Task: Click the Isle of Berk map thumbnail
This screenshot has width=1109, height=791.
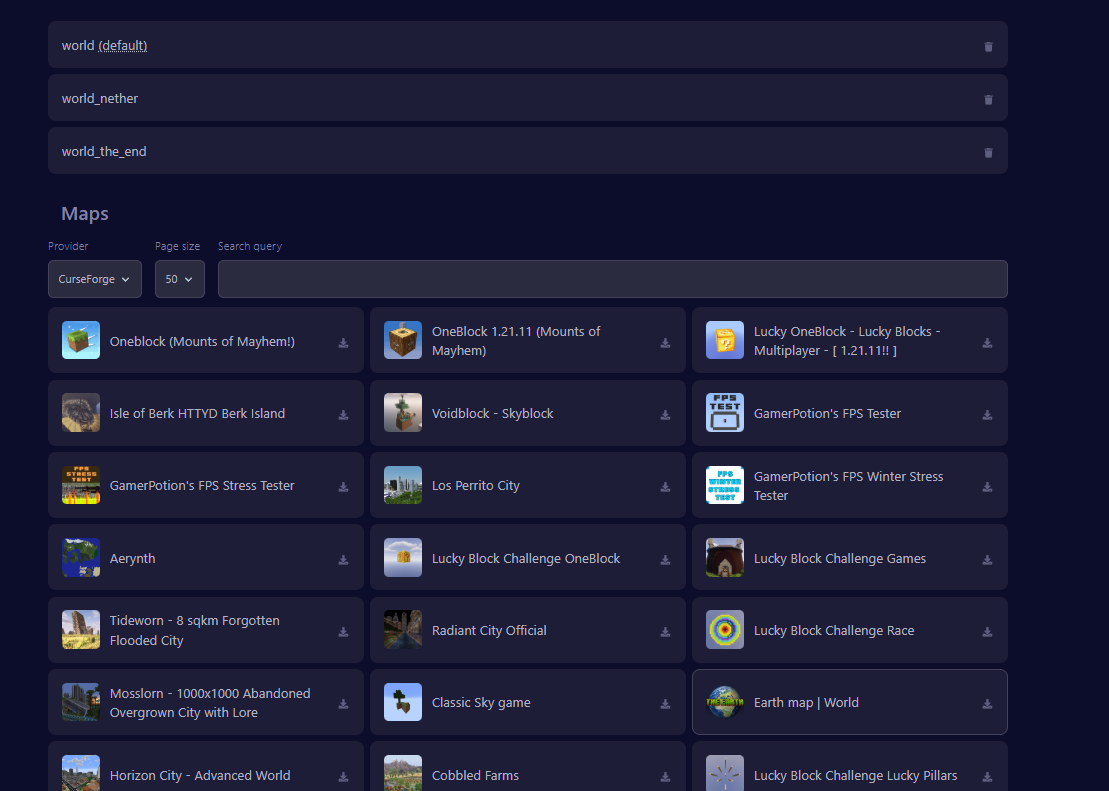Action: pyautogui.click(x=81, y=412)
